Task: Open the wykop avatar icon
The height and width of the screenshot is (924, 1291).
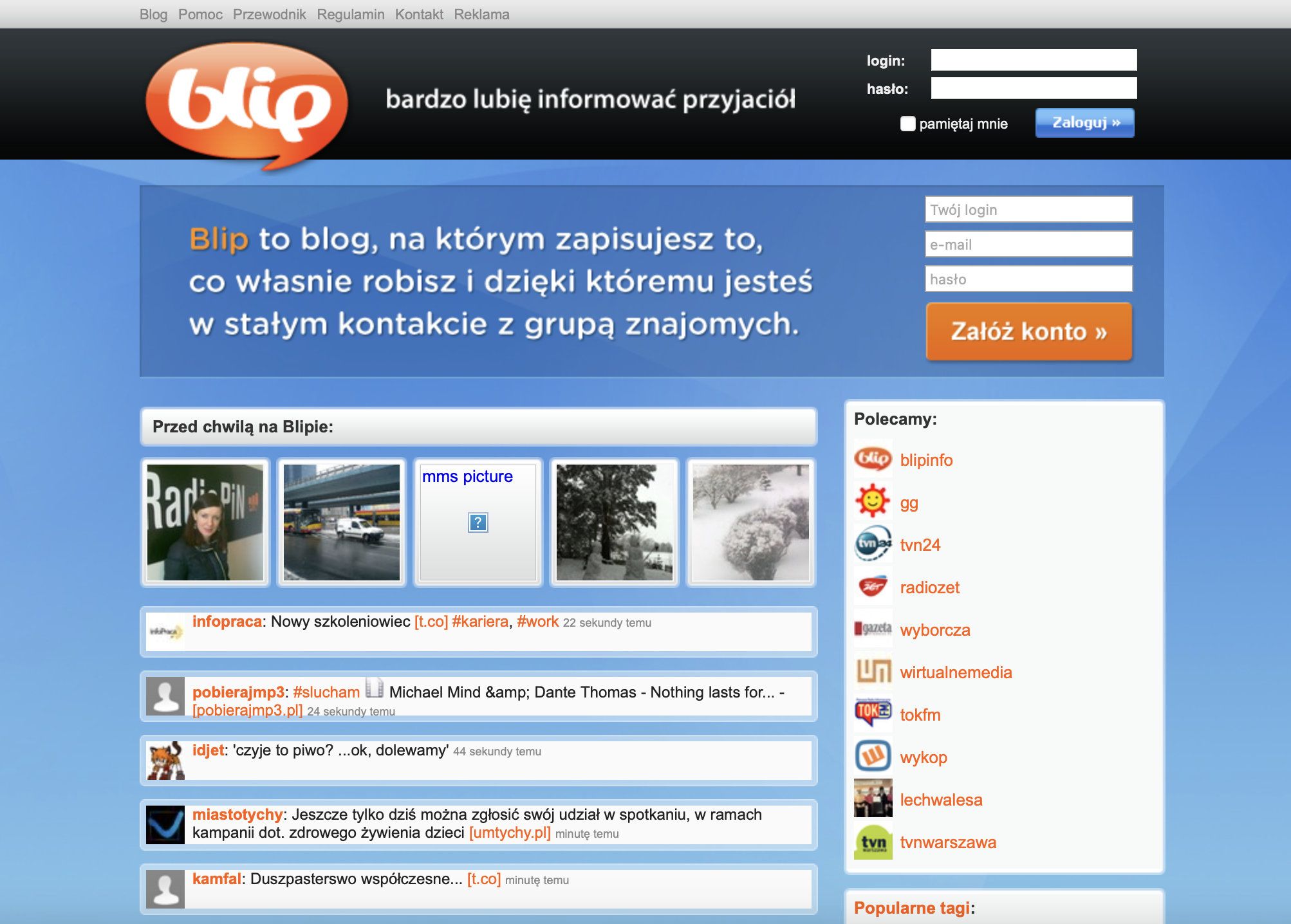Action: (x=873, y=757)
